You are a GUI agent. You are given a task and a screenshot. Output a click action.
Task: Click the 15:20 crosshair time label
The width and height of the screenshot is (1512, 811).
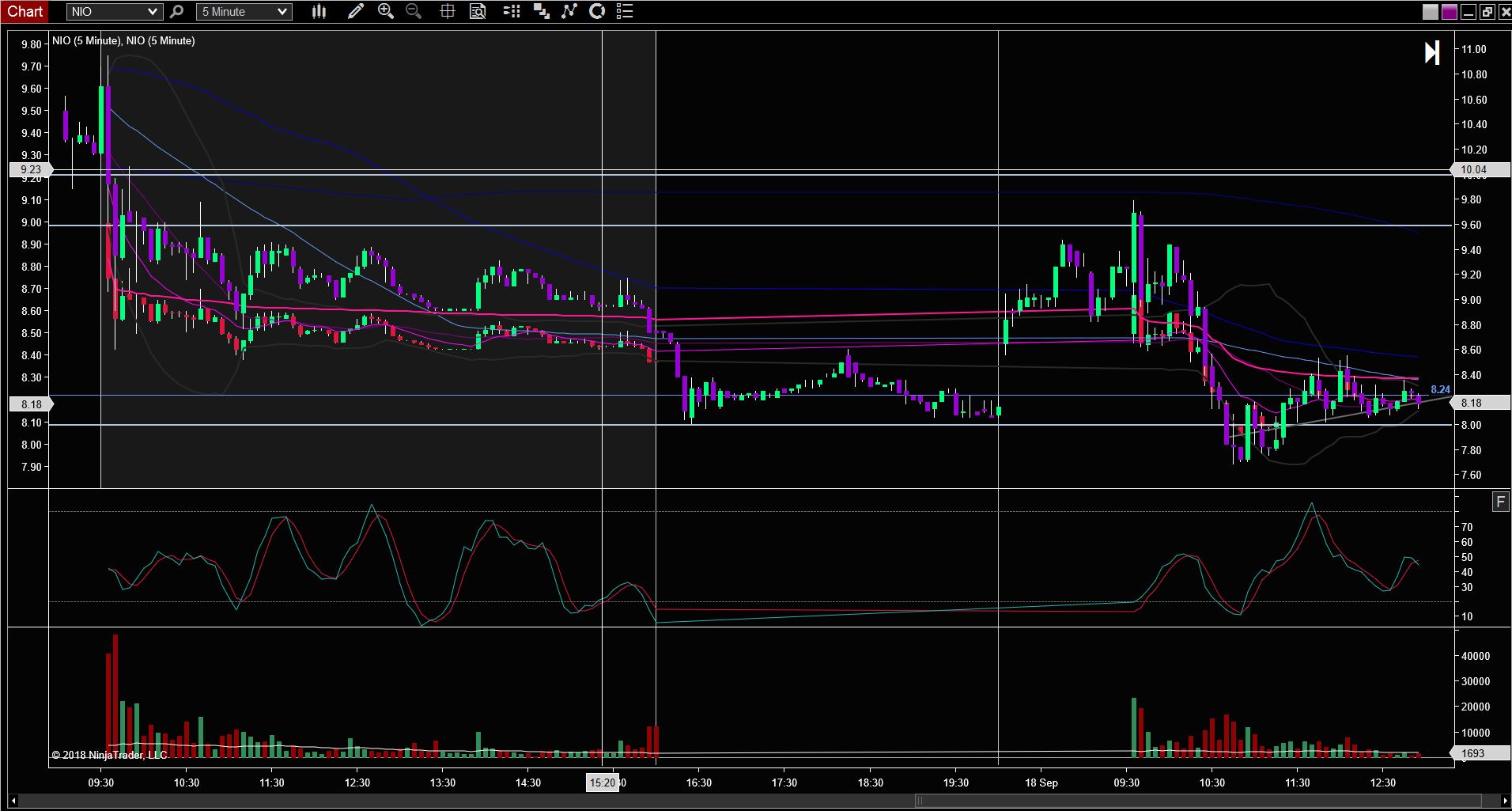coord(602,783)
